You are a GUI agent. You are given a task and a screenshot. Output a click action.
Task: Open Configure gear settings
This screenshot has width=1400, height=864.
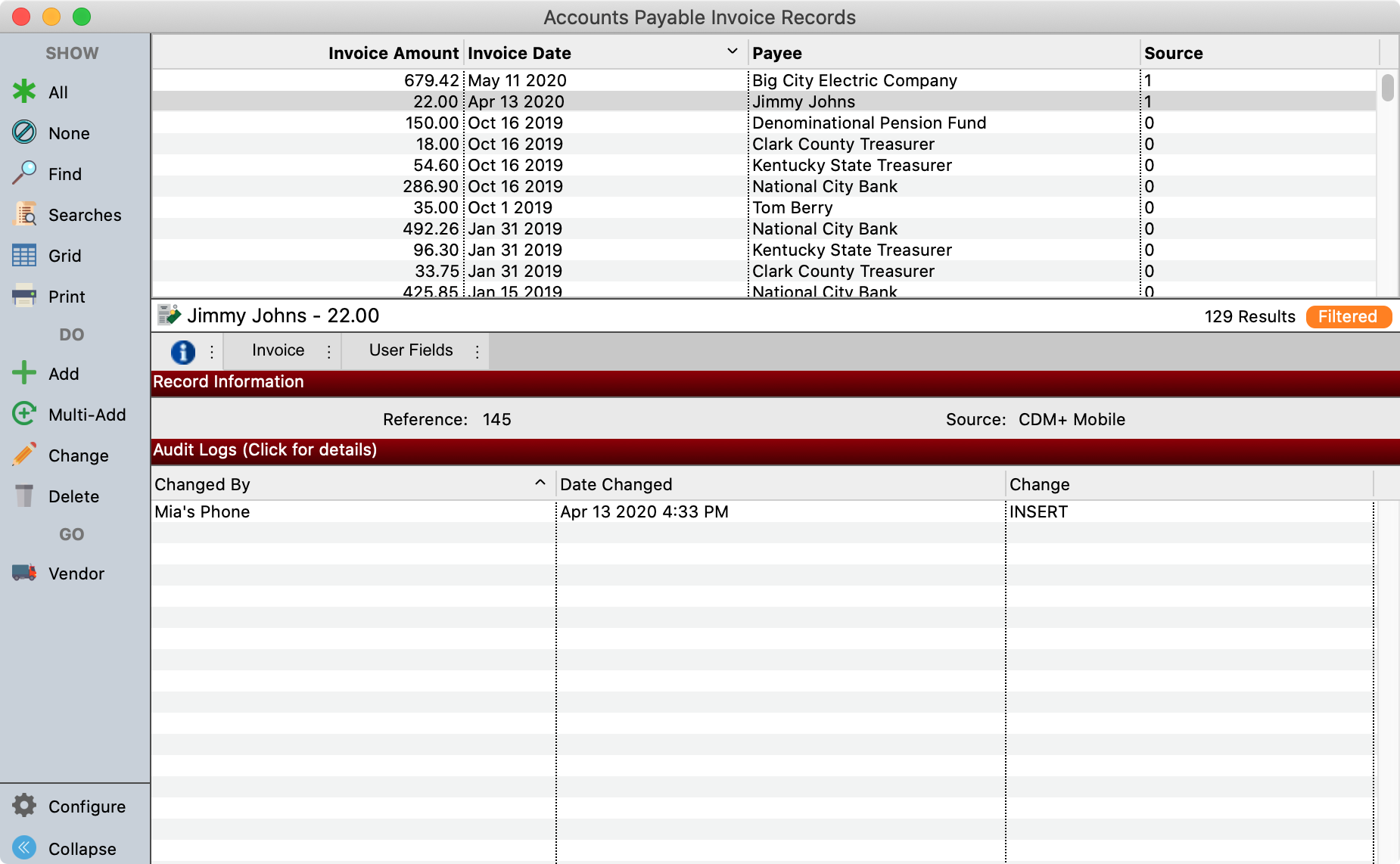(24, 806)
